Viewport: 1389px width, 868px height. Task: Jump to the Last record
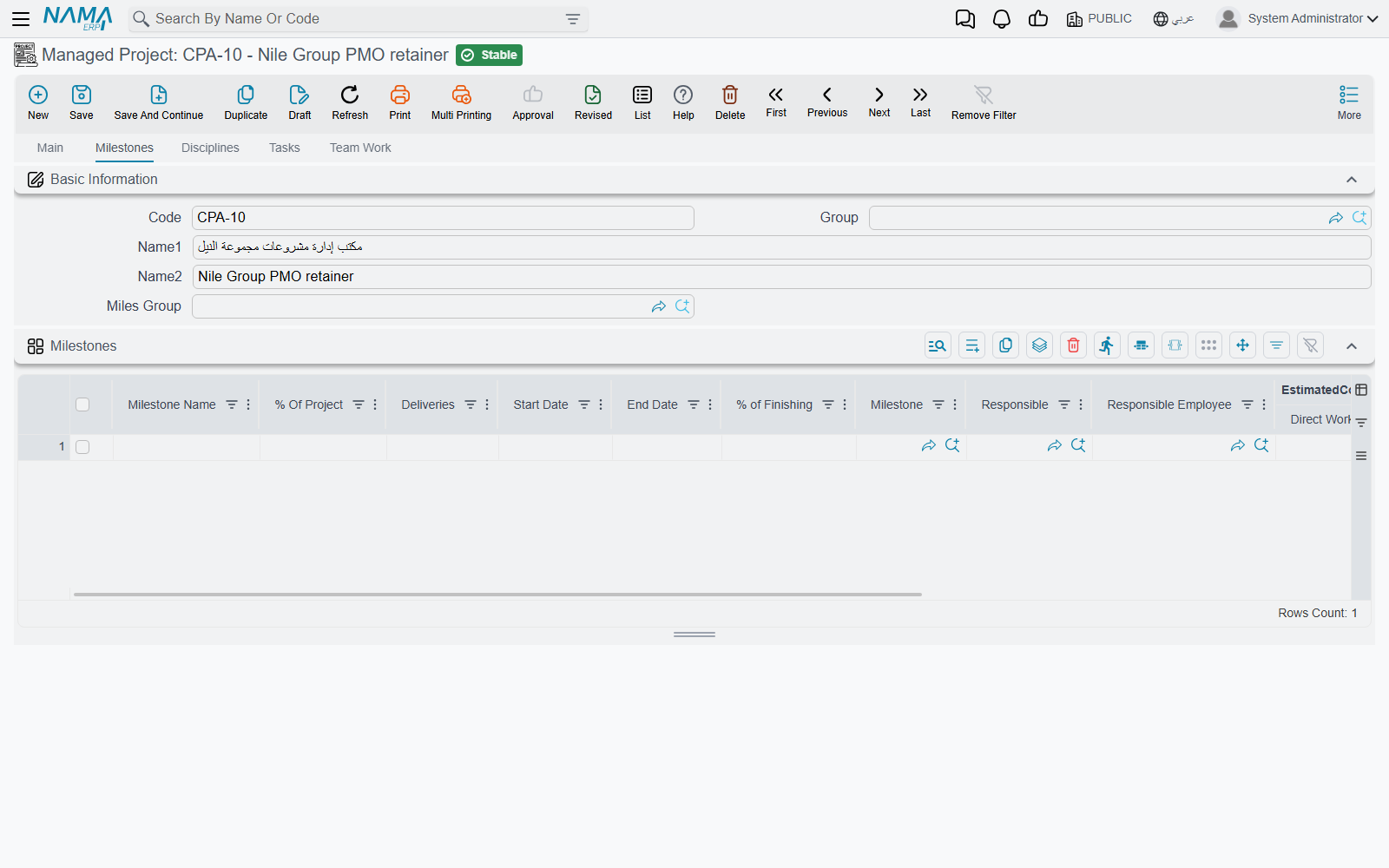pos(920,102)
